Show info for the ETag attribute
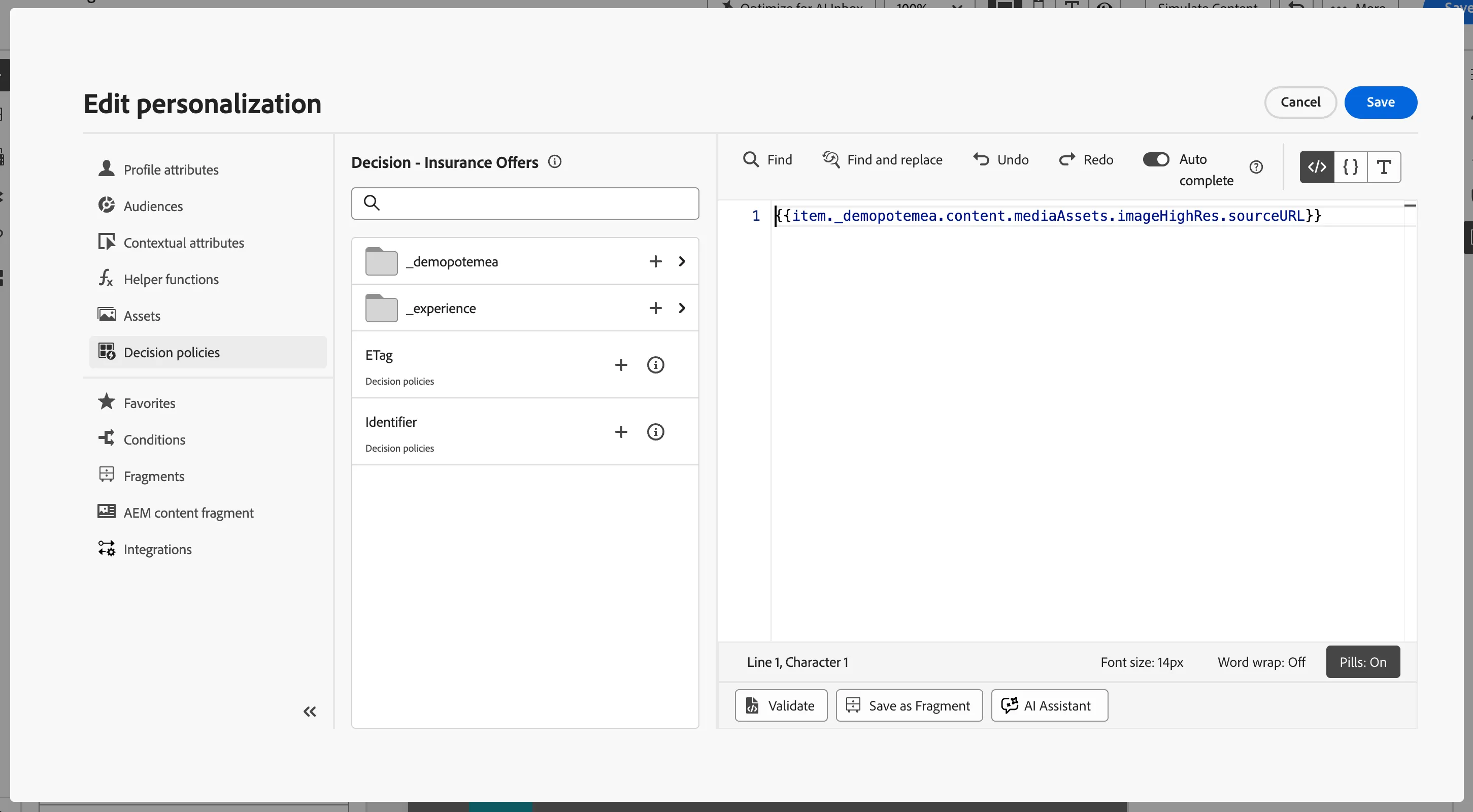The image size is (1473, 812). tap(655, 365)
